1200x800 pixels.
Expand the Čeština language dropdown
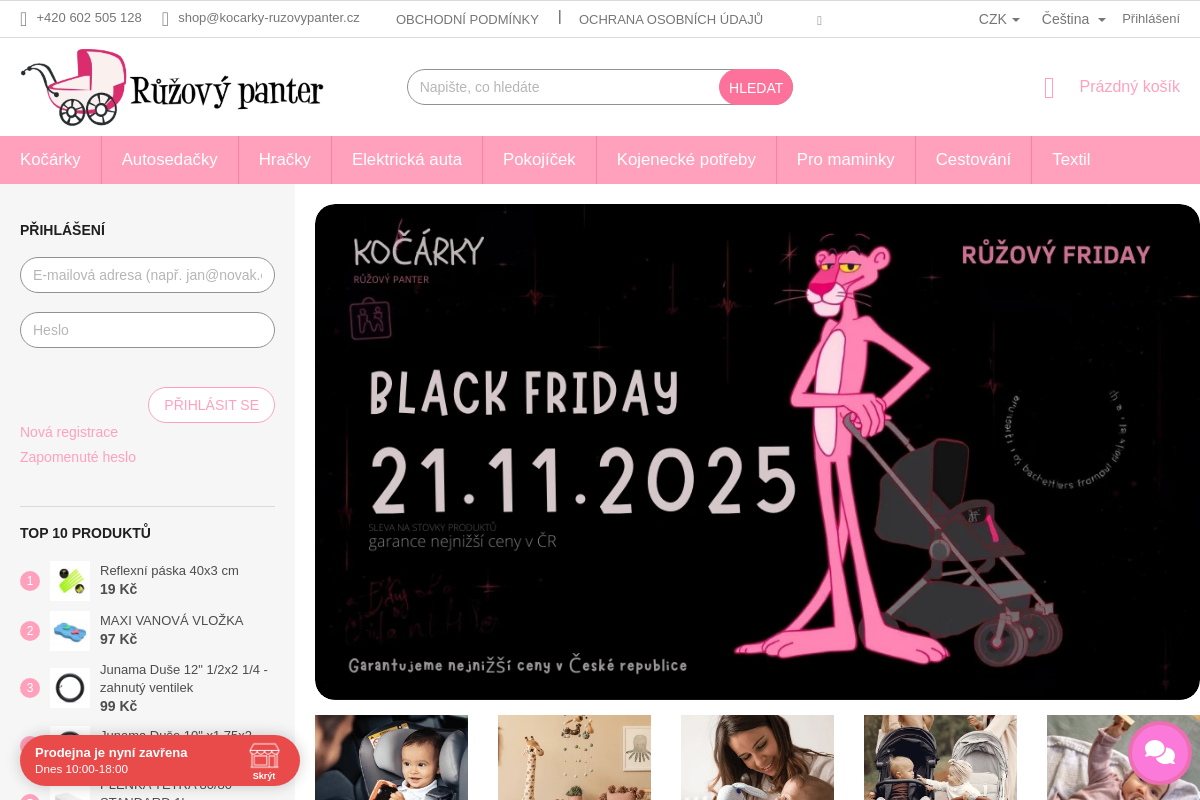pyautogui.click(x=1073, y=19)
